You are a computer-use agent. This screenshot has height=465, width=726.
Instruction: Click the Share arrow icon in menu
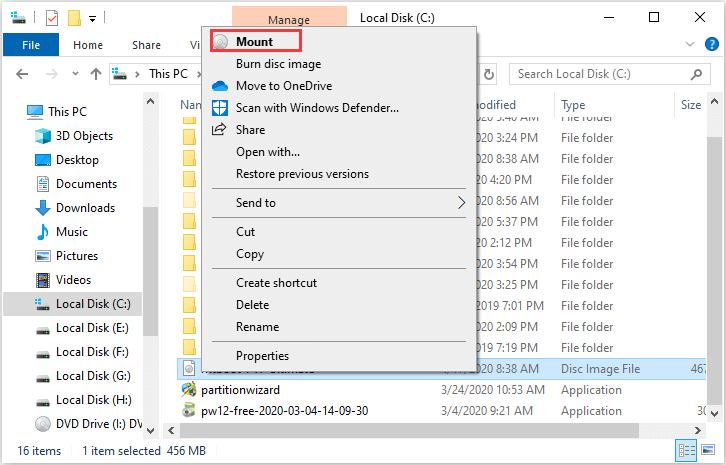click(x=219, y=129)
